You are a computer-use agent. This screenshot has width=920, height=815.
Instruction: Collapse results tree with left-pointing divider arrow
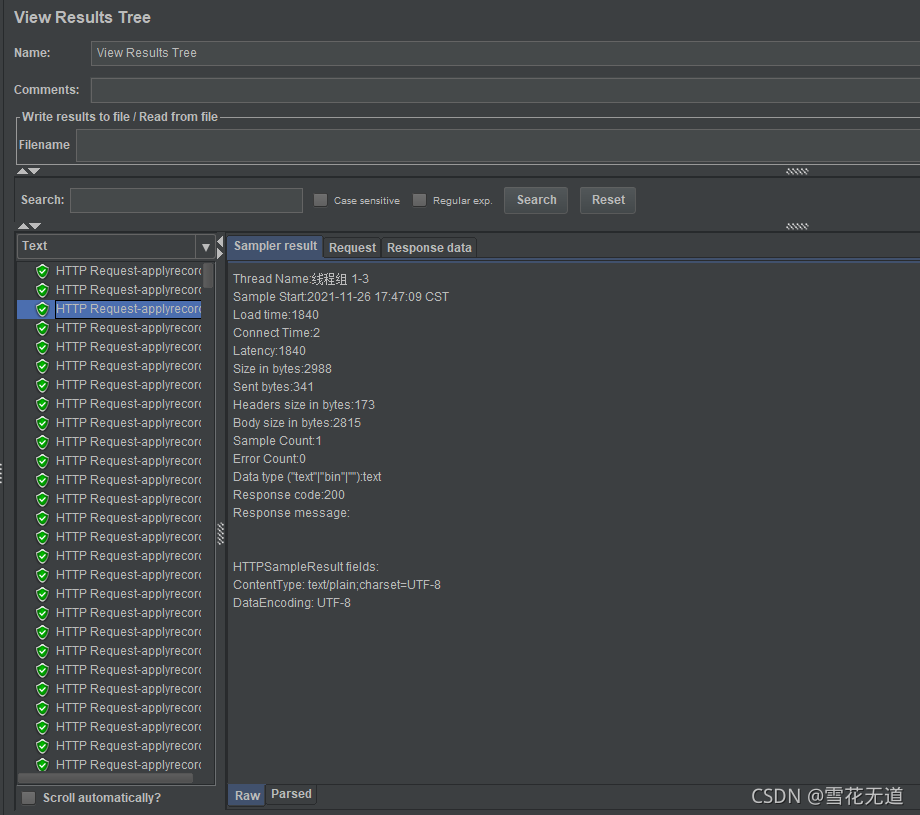tap(220, 242)
